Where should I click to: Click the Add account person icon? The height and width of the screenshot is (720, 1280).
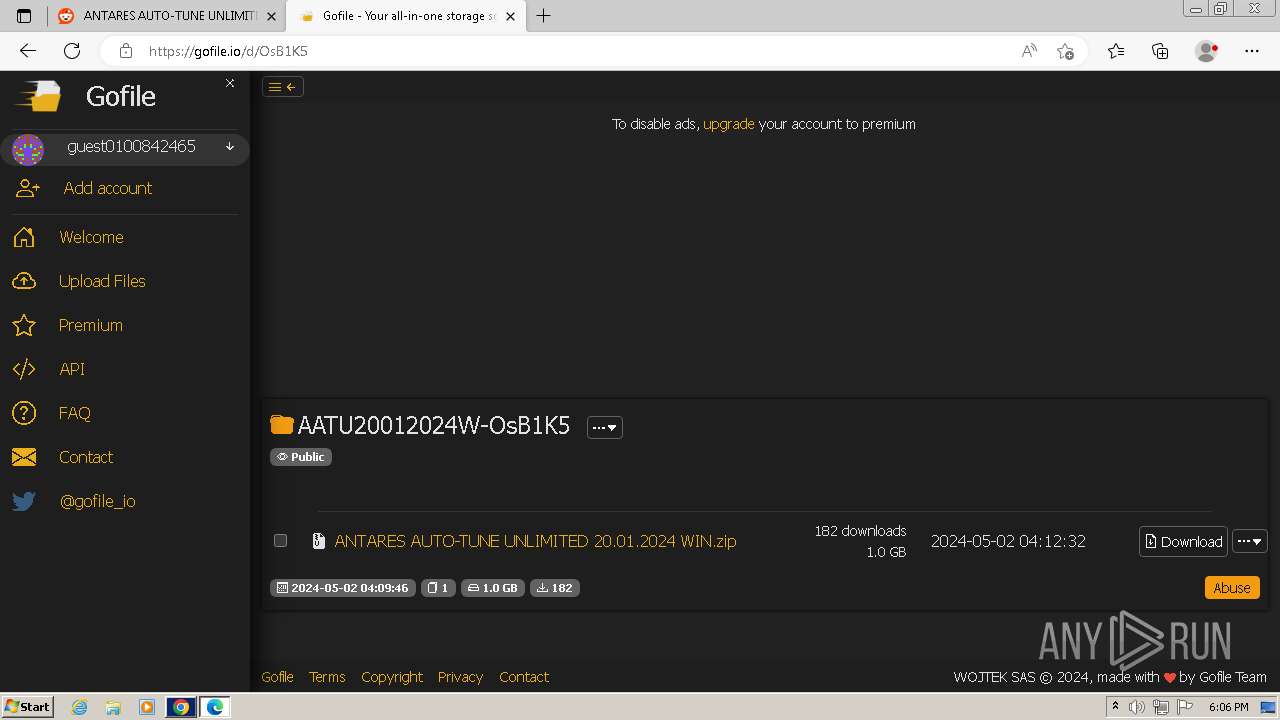[x=28, y=188]
